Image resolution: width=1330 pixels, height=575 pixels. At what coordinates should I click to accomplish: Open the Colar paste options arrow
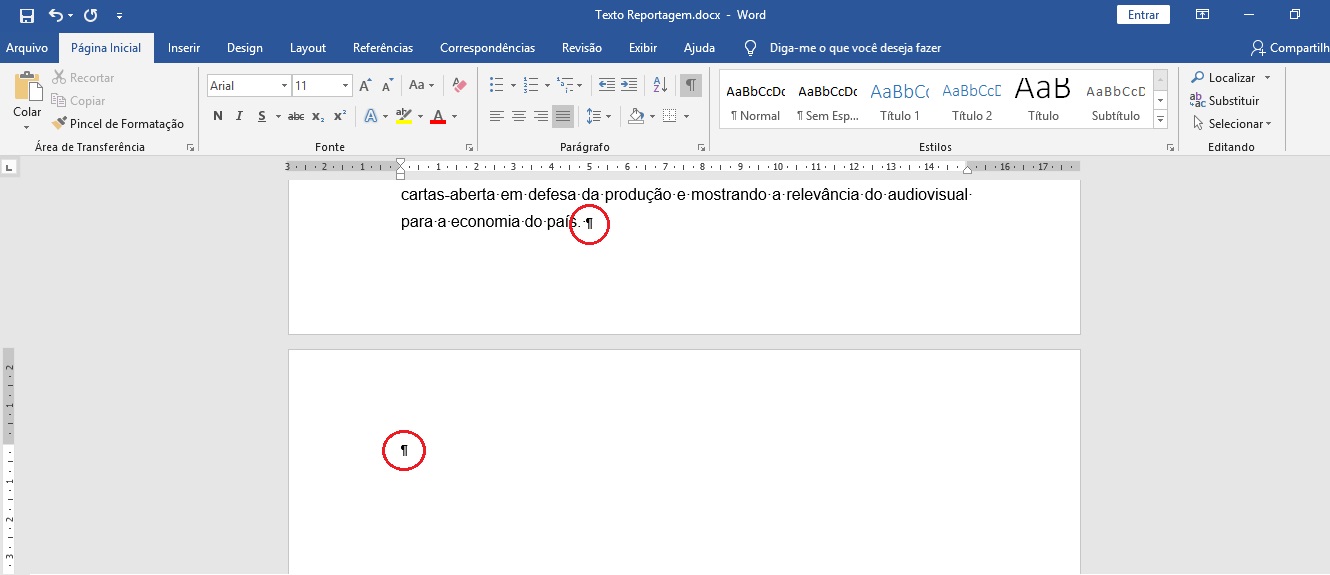pyautogui.click(x=27, y=126)
